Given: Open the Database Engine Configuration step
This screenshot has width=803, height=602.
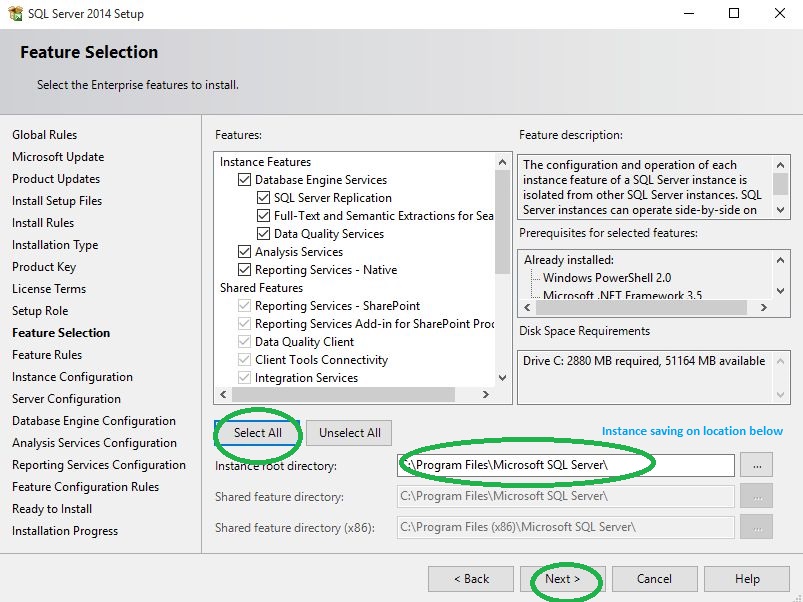Looking at the screenshot, I should [x=94, y=421].
